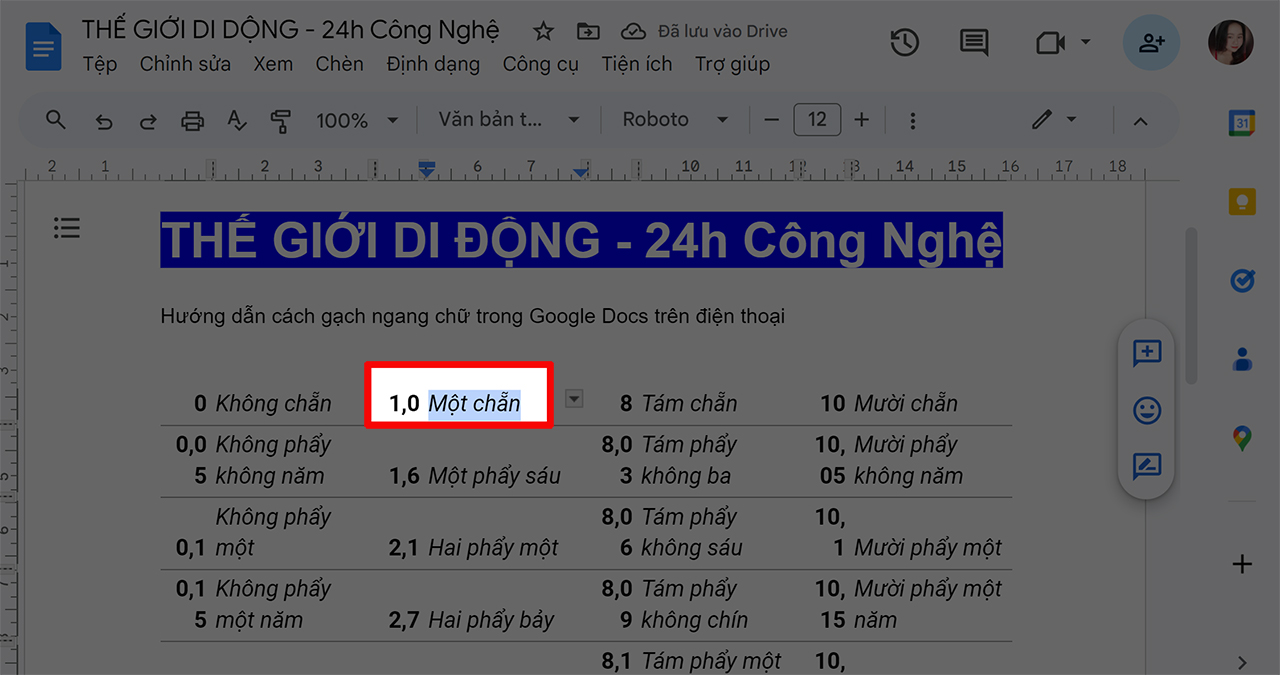Print the document

coord(191,119)
